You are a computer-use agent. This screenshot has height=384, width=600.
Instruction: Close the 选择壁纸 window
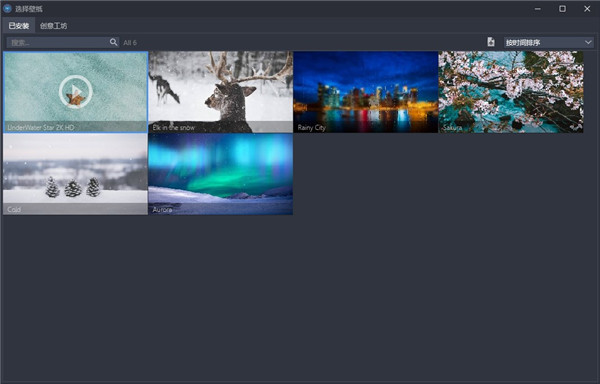587,8
